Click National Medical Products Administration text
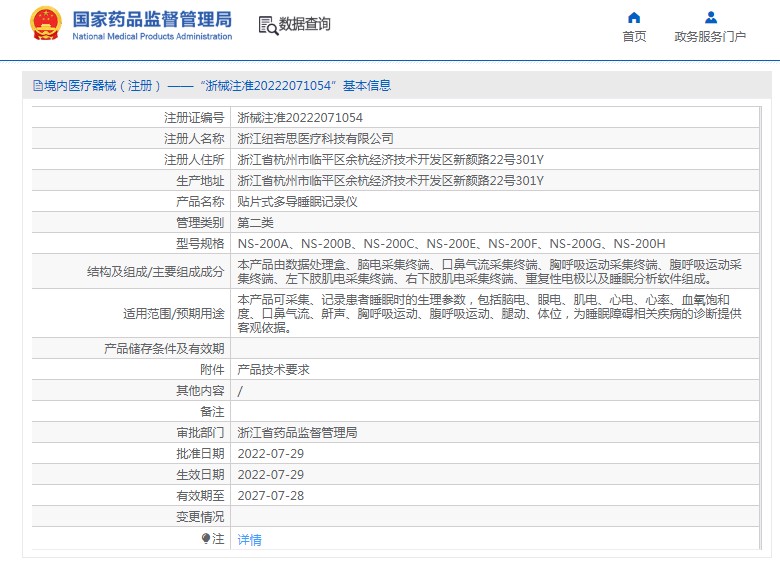Viewport: 780px width, 568px height. click(x=152, y=36)
